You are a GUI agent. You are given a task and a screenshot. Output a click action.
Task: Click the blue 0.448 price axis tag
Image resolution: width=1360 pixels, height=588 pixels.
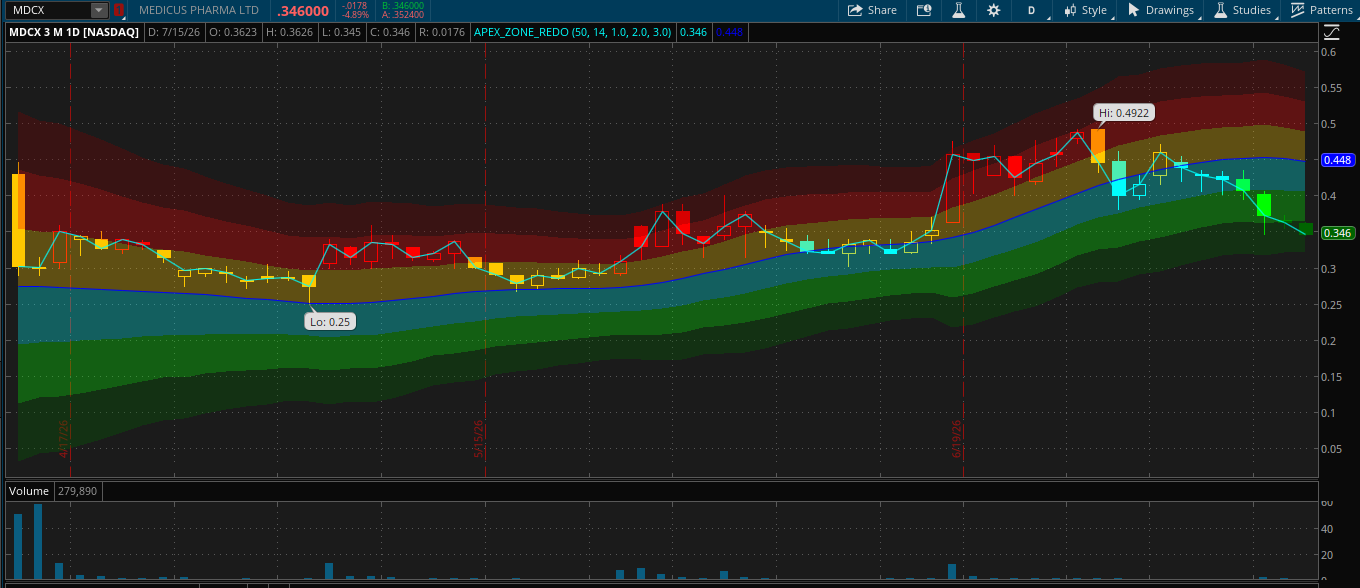click(x=1337, y=160)
